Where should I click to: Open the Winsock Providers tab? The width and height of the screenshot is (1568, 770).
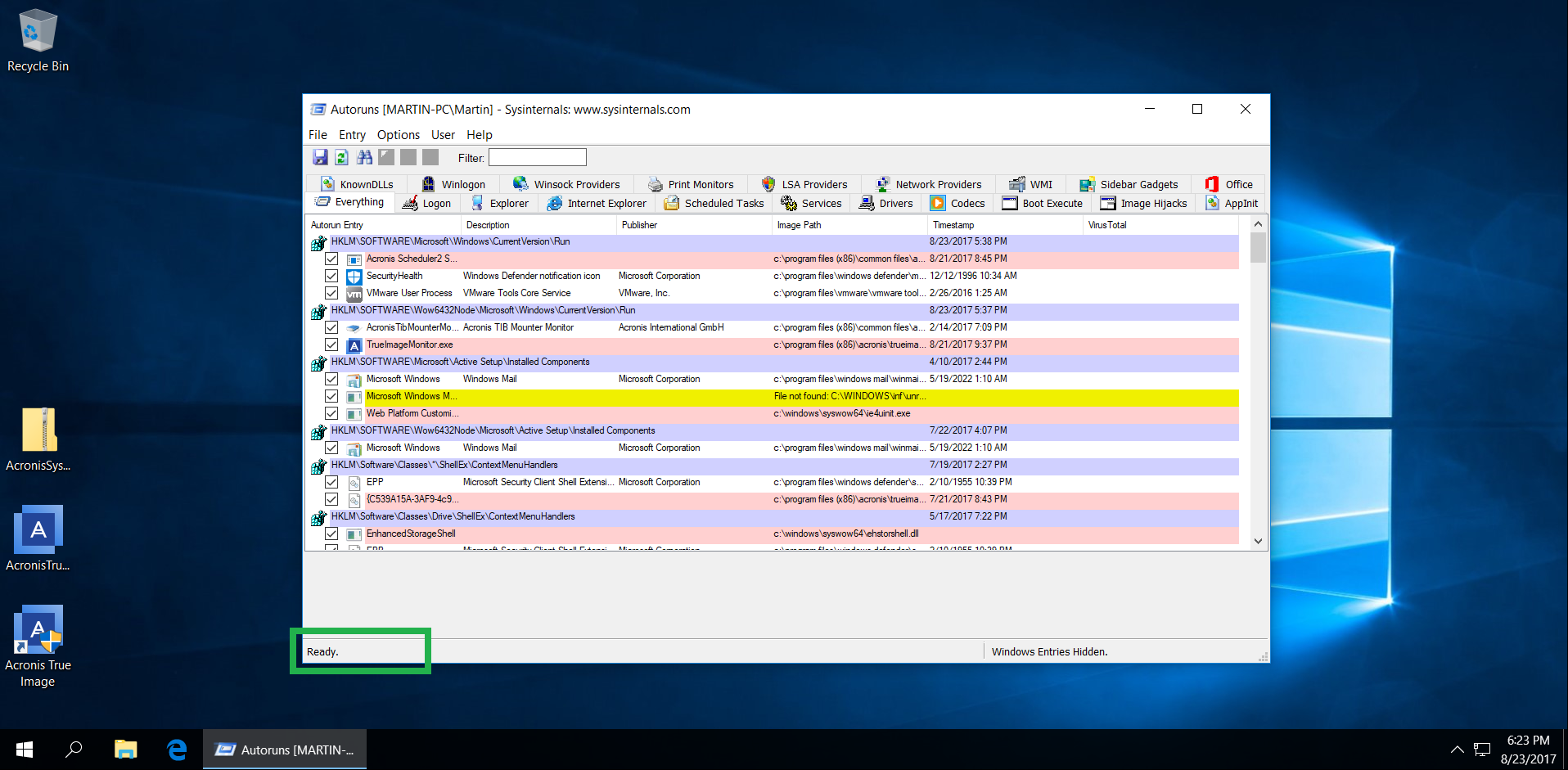coord(566,184)
